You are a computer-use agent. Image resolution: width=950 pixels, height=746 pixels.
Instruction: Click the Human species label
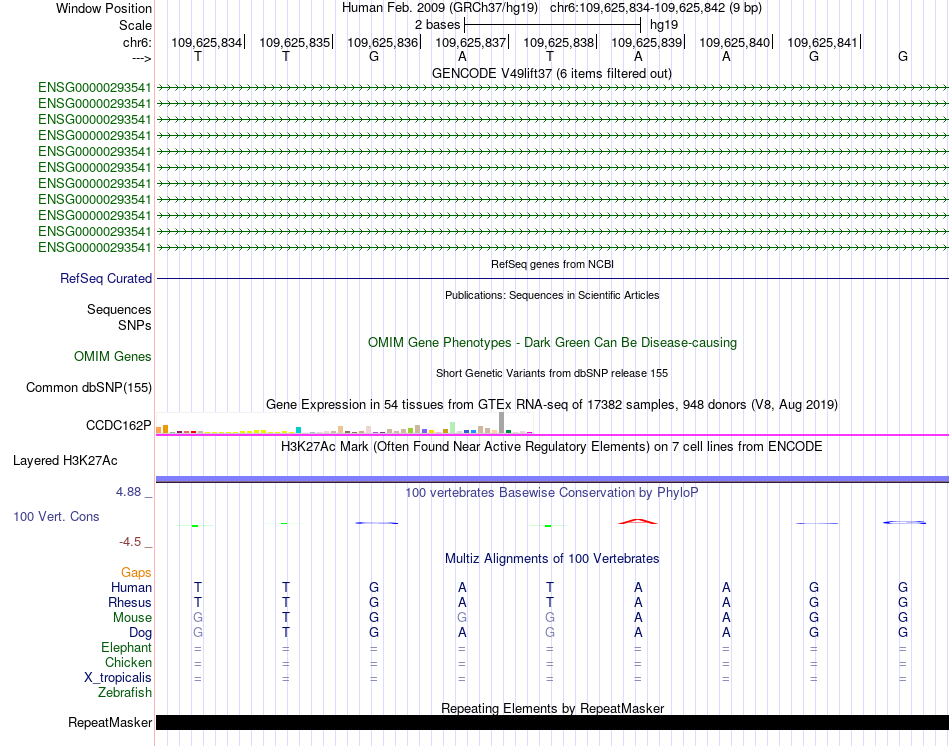131,587
